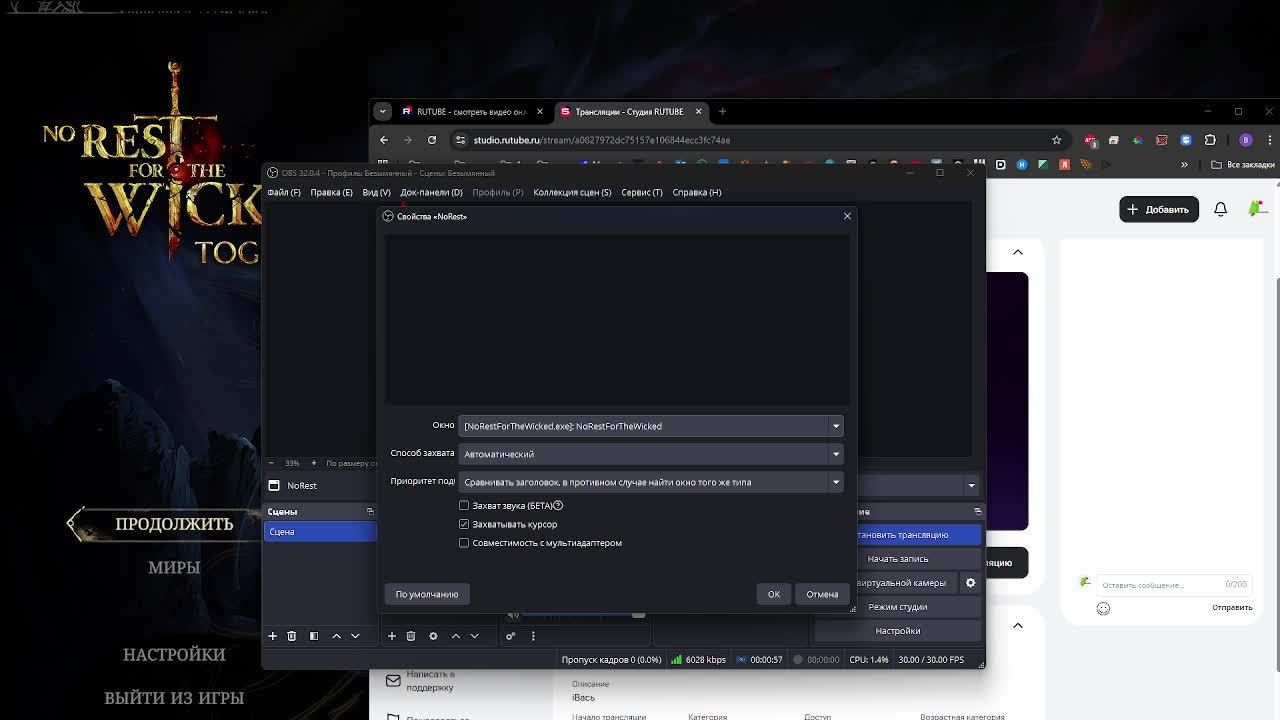Open Настройки in OBS controls

pos(898,631)
